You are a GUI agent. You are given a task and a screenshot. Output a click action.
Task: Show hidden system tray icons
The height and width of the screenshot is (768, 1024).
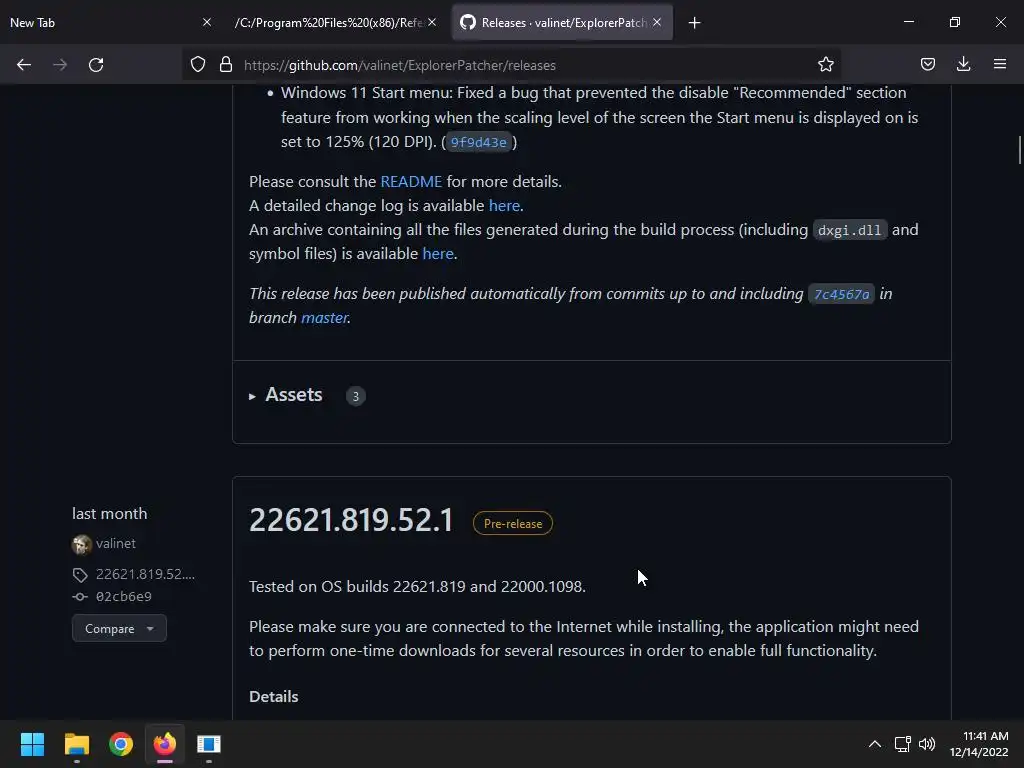click(874, 744)
